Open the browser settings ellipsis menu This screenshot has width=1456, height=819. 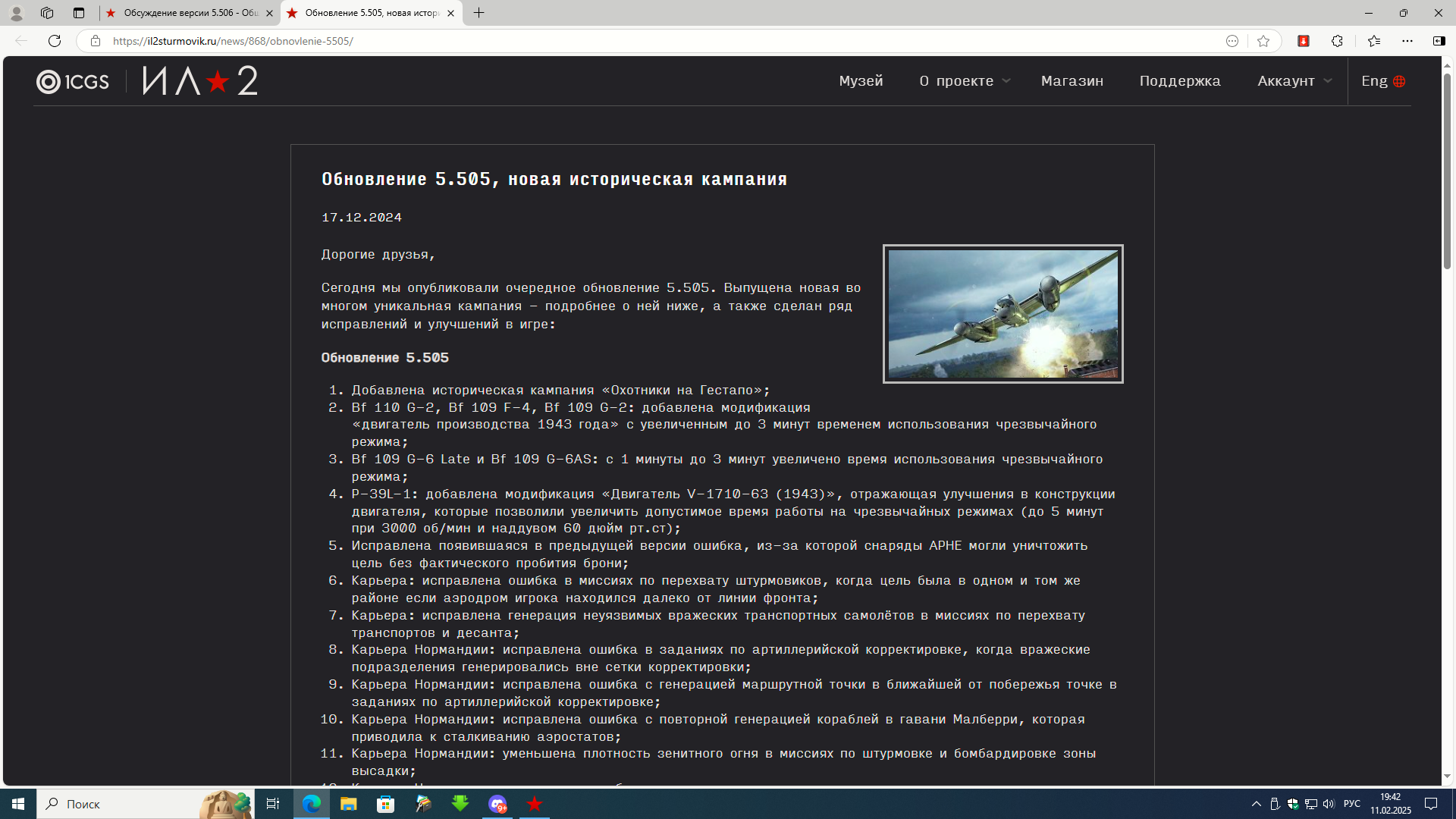[x=1407, y=41]
